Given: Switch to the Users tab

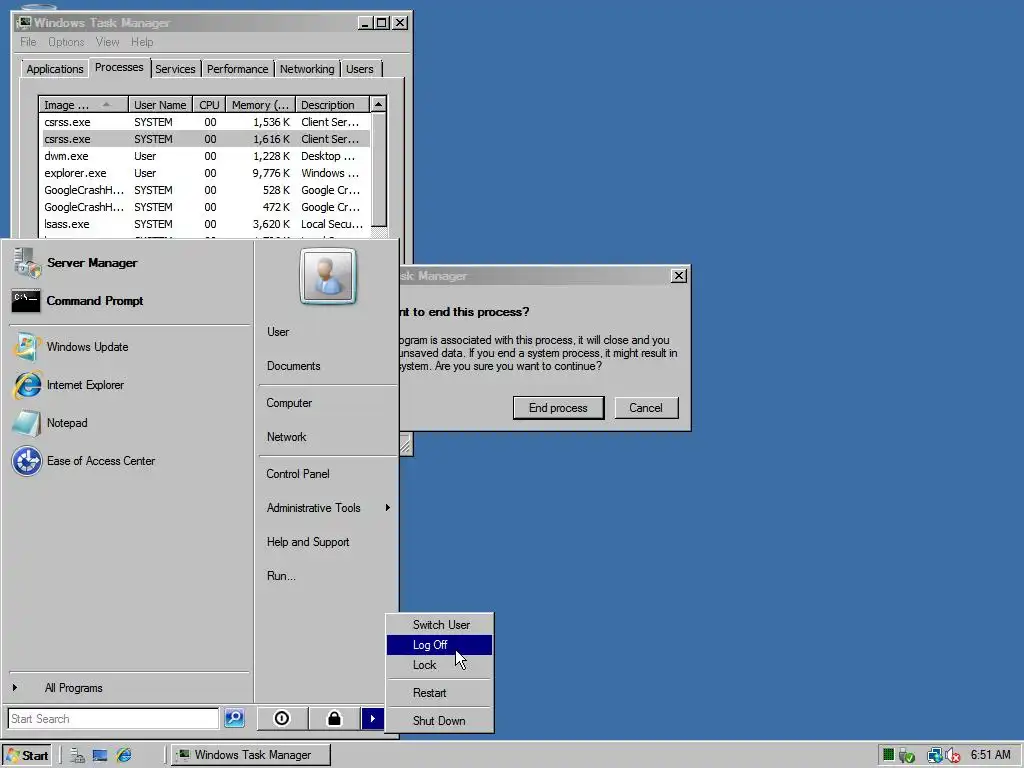Looking at the screenshot, I should point(360,69).
